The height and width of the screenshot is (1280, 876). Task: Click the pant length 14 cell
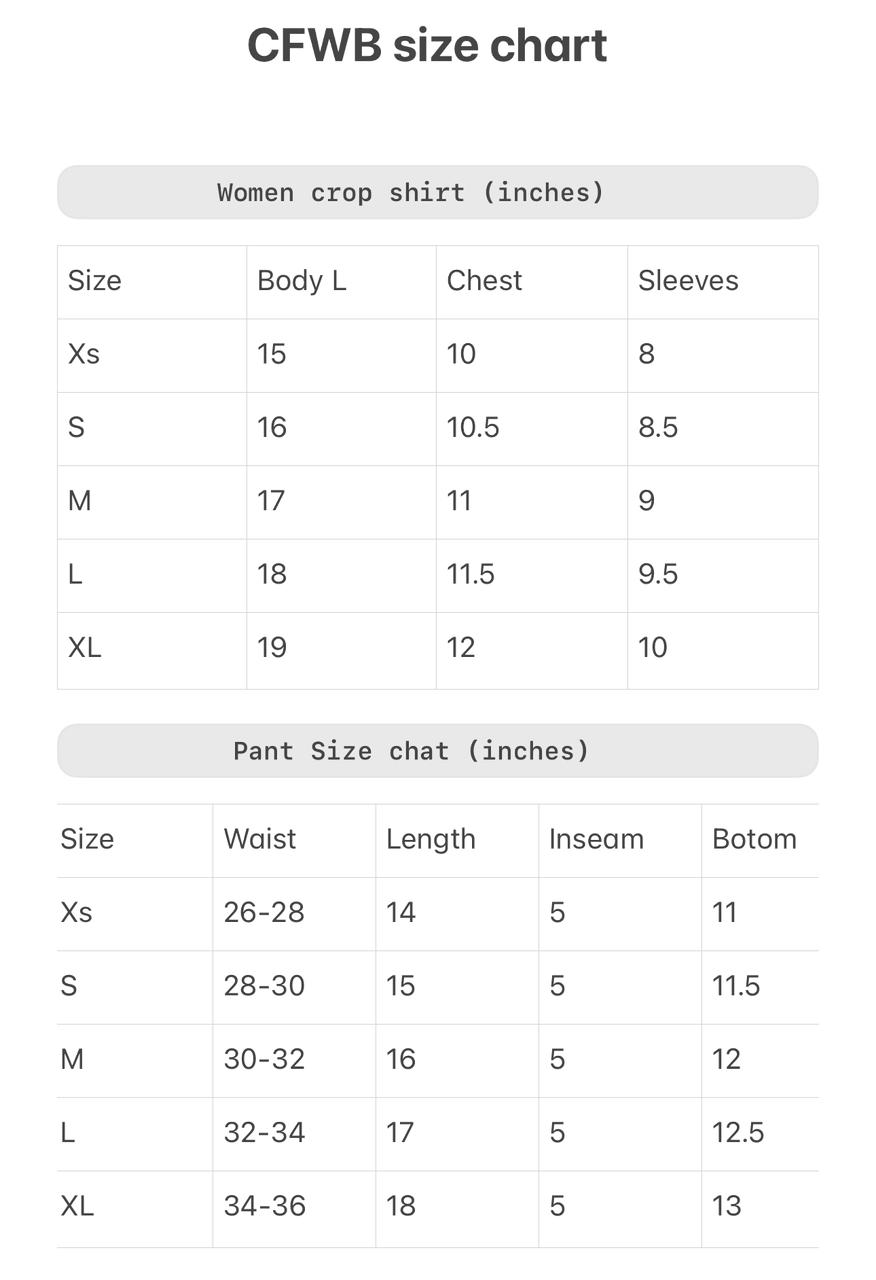(x=401, y=912)
